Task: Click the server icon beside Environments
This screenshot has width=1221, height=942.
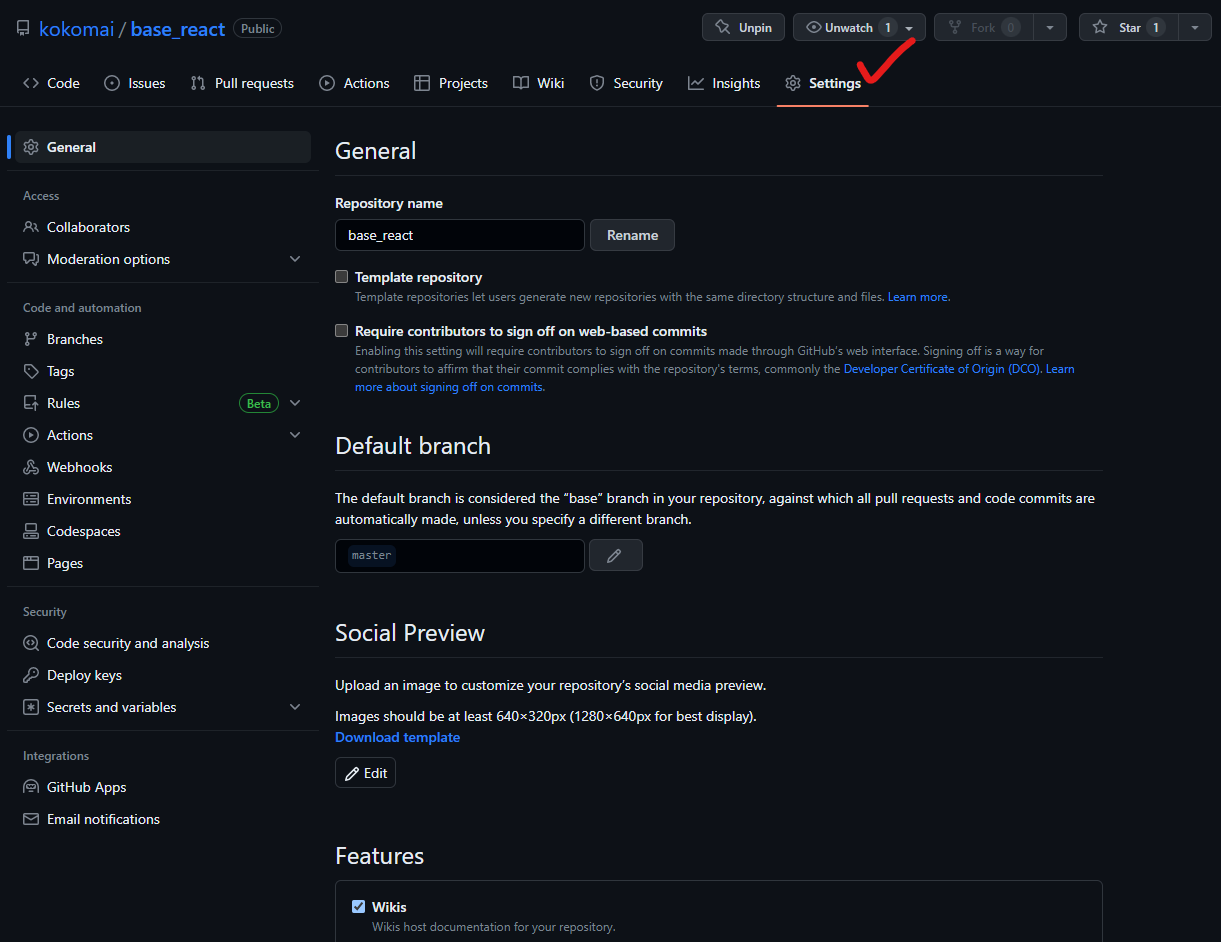Action: click(31, 499)
